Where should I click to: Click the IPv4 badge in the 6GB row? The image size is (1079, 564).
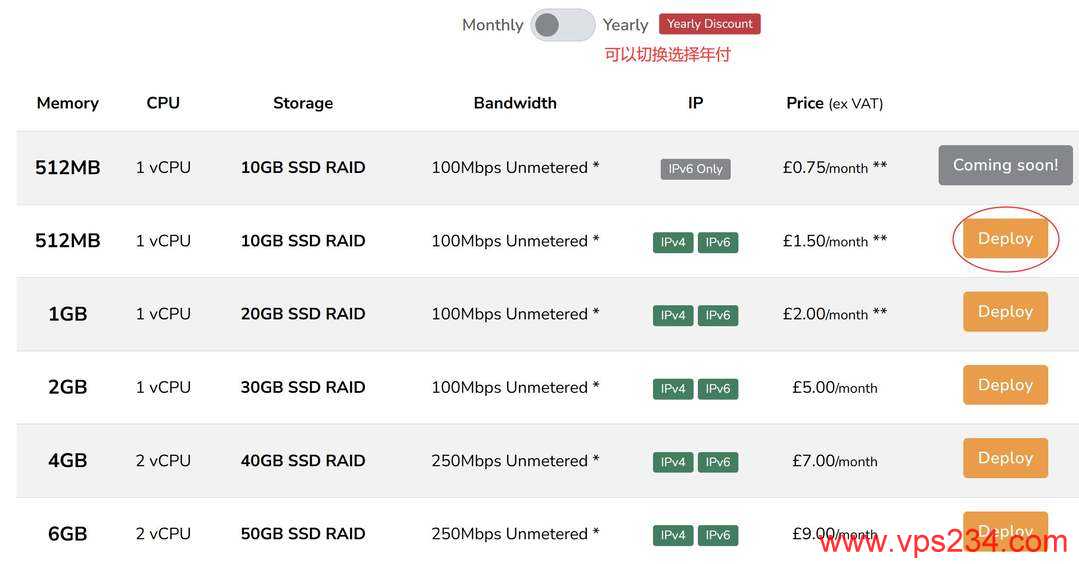tap(673, 535)
